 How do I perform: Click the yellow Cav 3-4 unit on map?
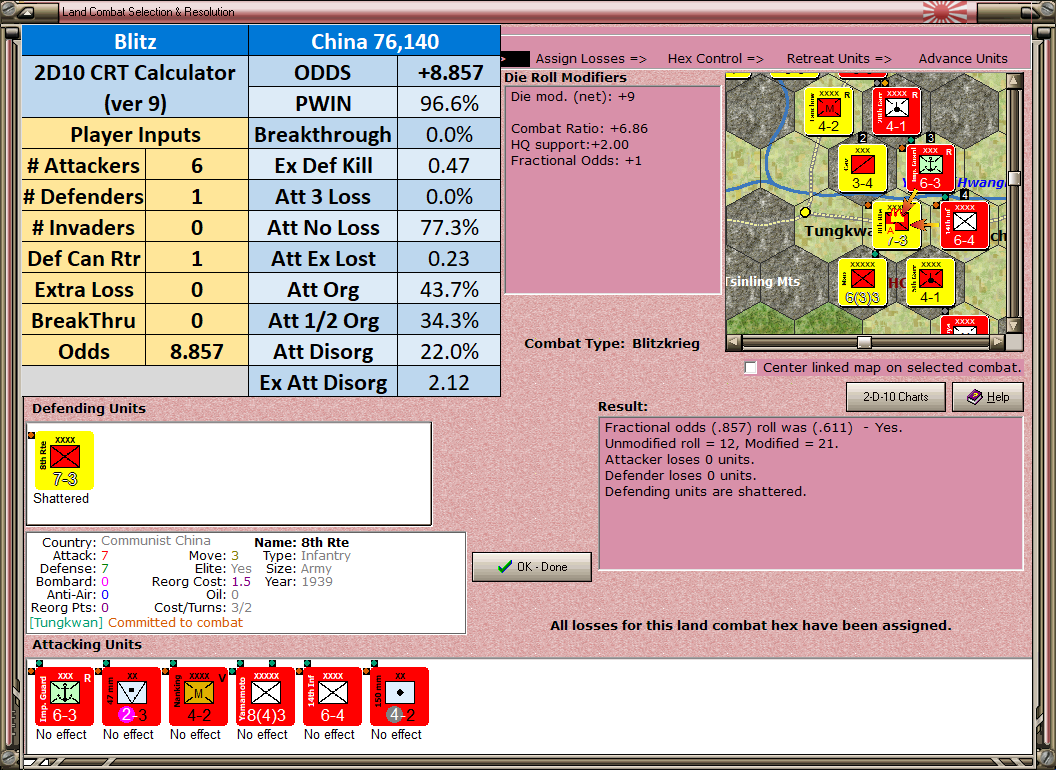(863, 168)
